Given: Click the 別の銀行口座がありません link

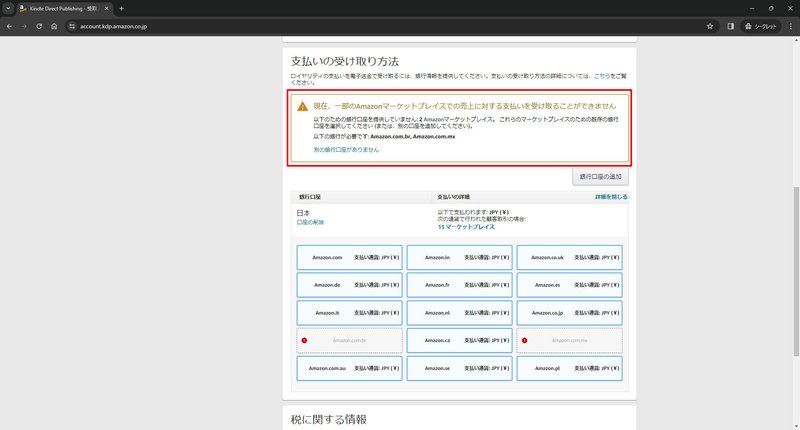Looking at the screenshot, I should (346, 149).
